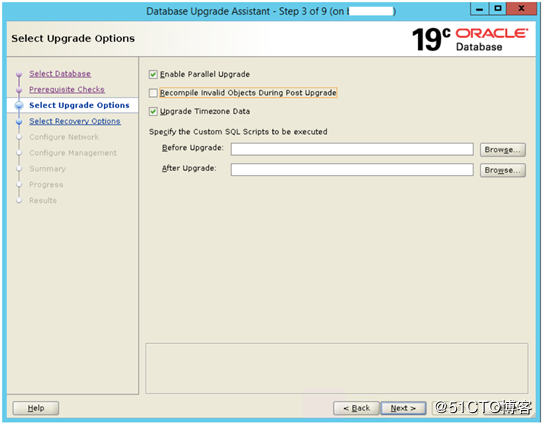This screenshot has height=424, width=542.
Task: Maximize the Database Upgrade Assistant window
Action: pos(498,9)
